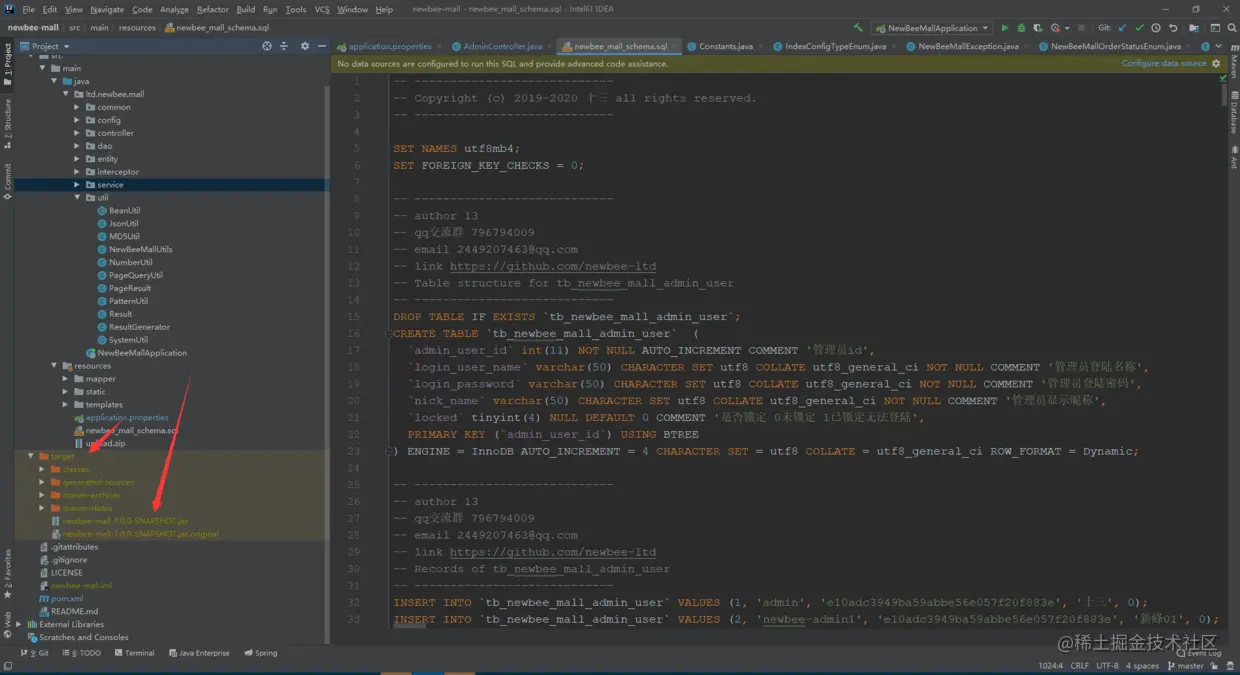Select the newbee-mall-1.0.0-SNAPSHOT.jar file

pyautogui.click(x=124, y=521)
